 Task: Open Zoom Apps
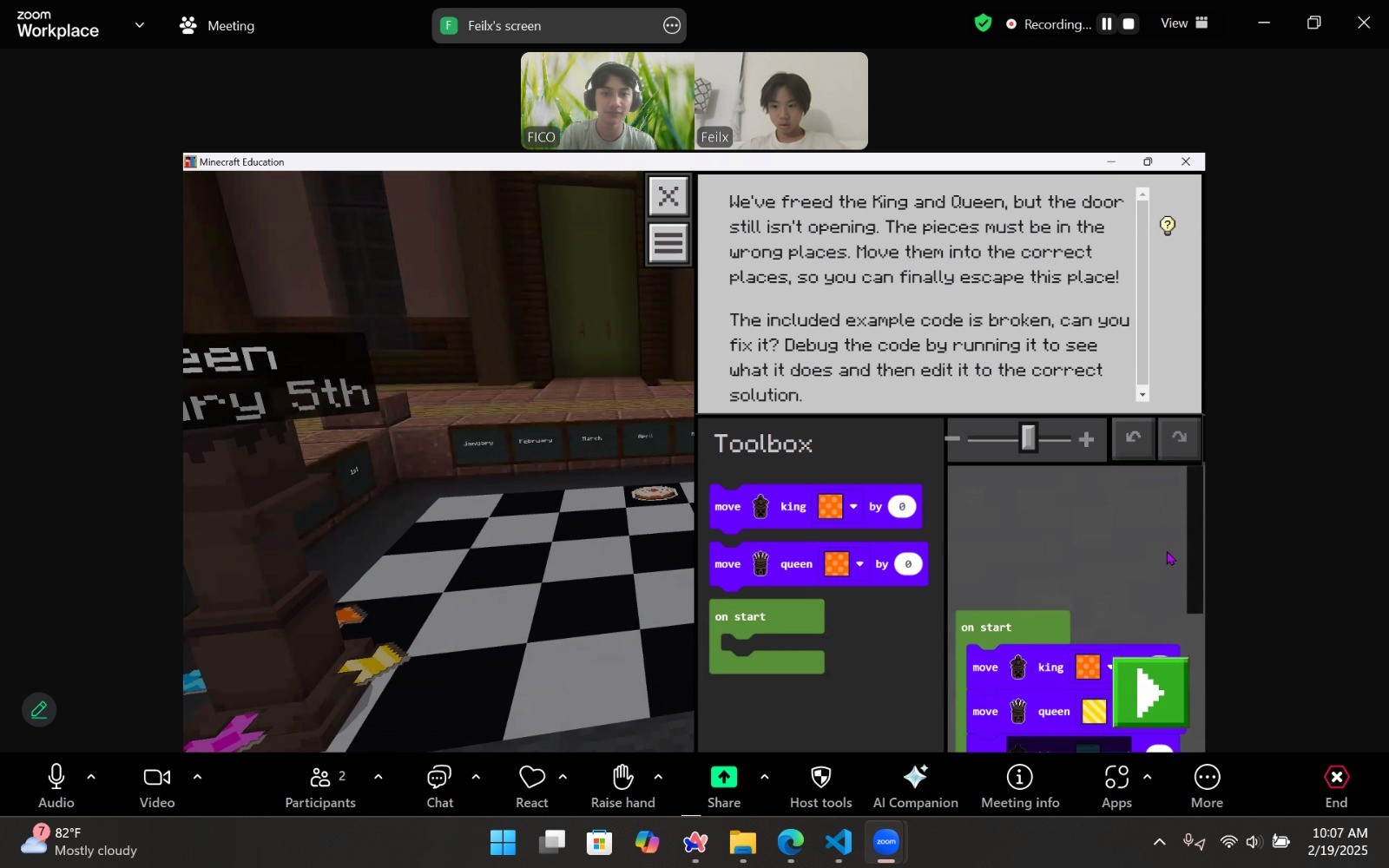1117,786
